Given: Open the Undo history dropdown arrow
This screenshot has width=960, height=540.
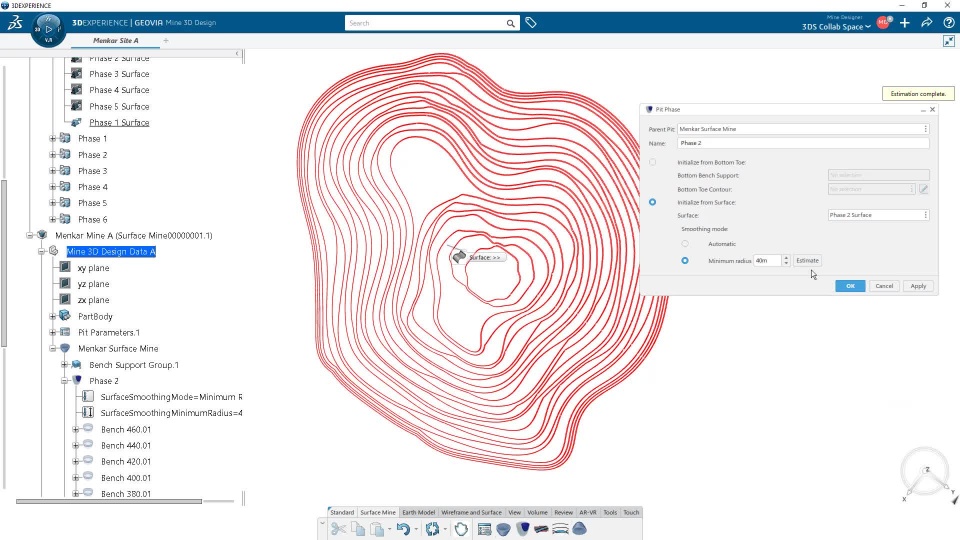Looking at the screenshot, I should pyautogui.click(x=416, y=529).
